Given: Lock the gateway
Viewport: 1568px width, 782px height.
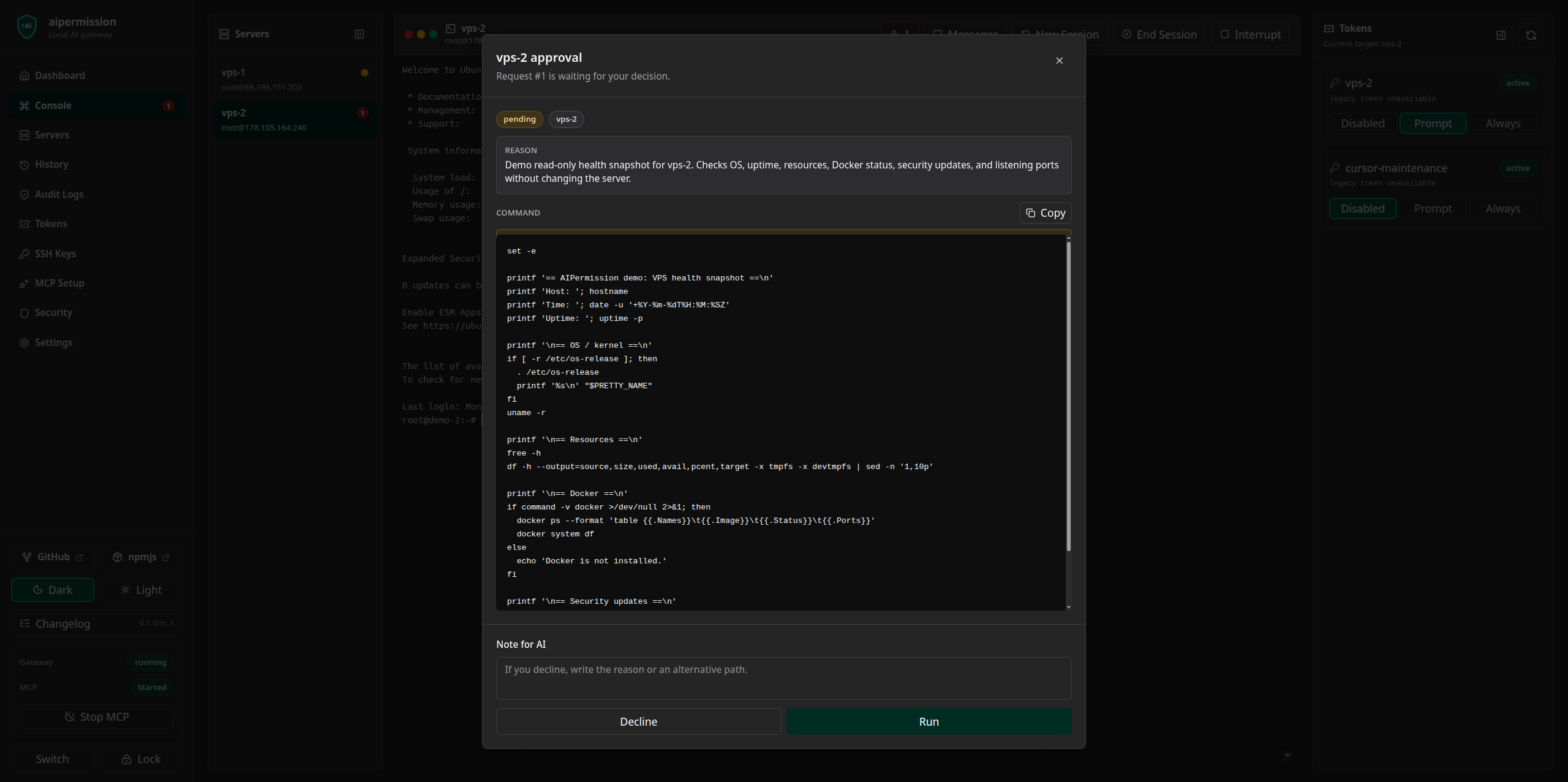Looking at the screenshot, I should [141, 759].
